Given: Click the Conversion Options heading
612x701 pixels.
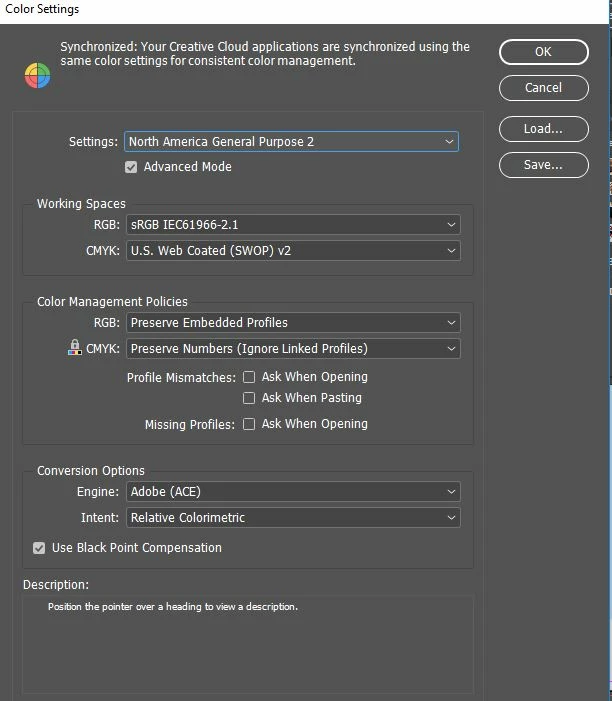Looking at the screenshot, I should (91, 471).
